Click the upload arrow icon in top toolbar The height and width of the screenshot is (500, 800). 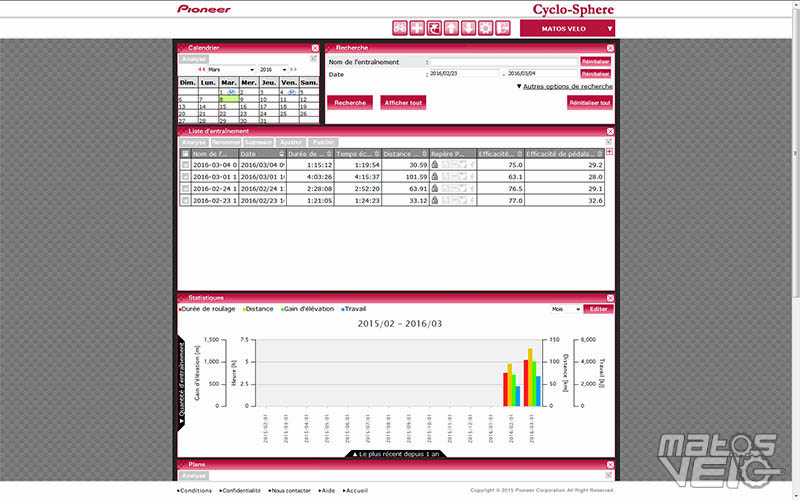(x=452, y=28)
